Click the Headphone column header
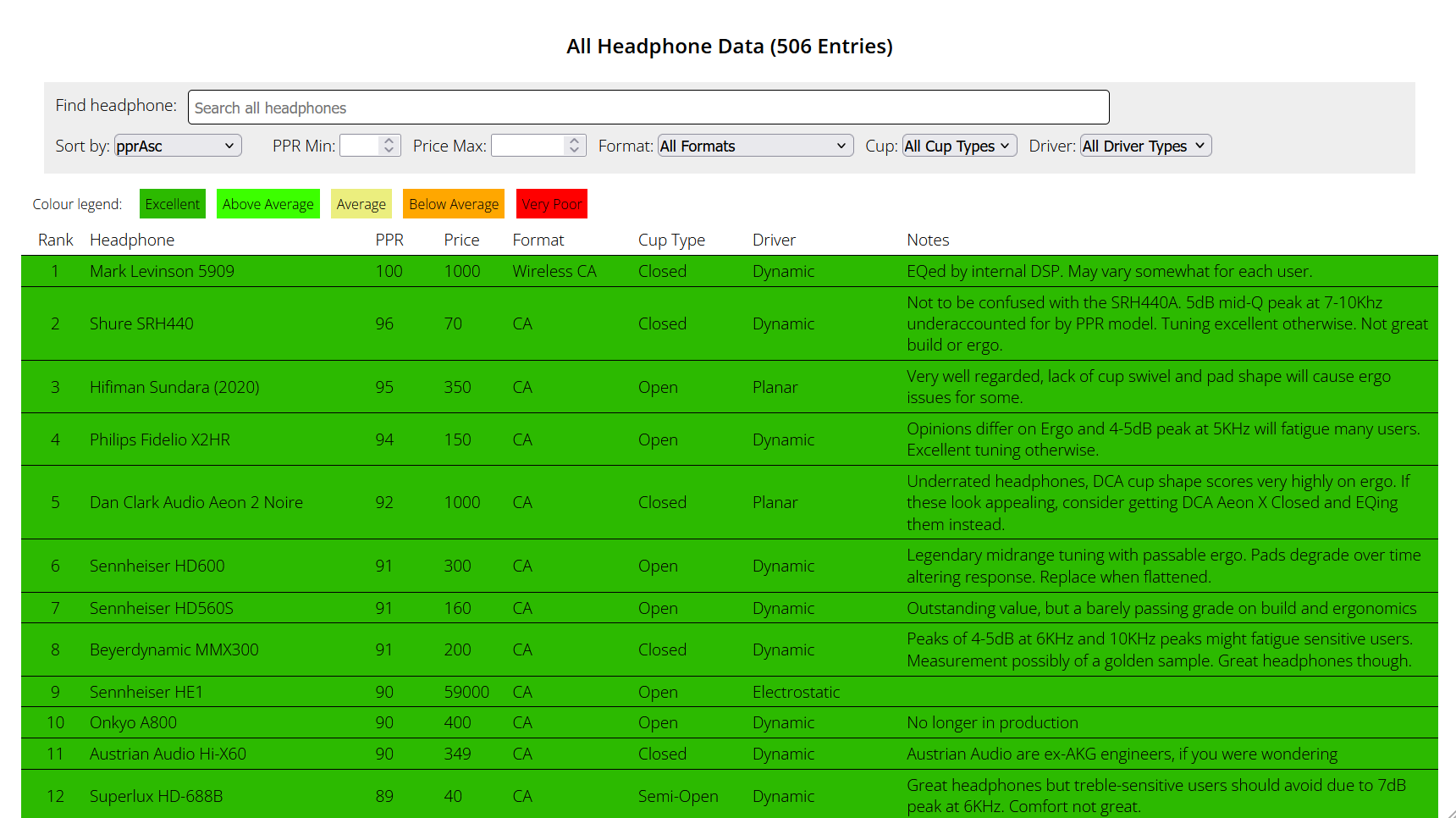Screen dimensions: 1456x818 point(132,240)
